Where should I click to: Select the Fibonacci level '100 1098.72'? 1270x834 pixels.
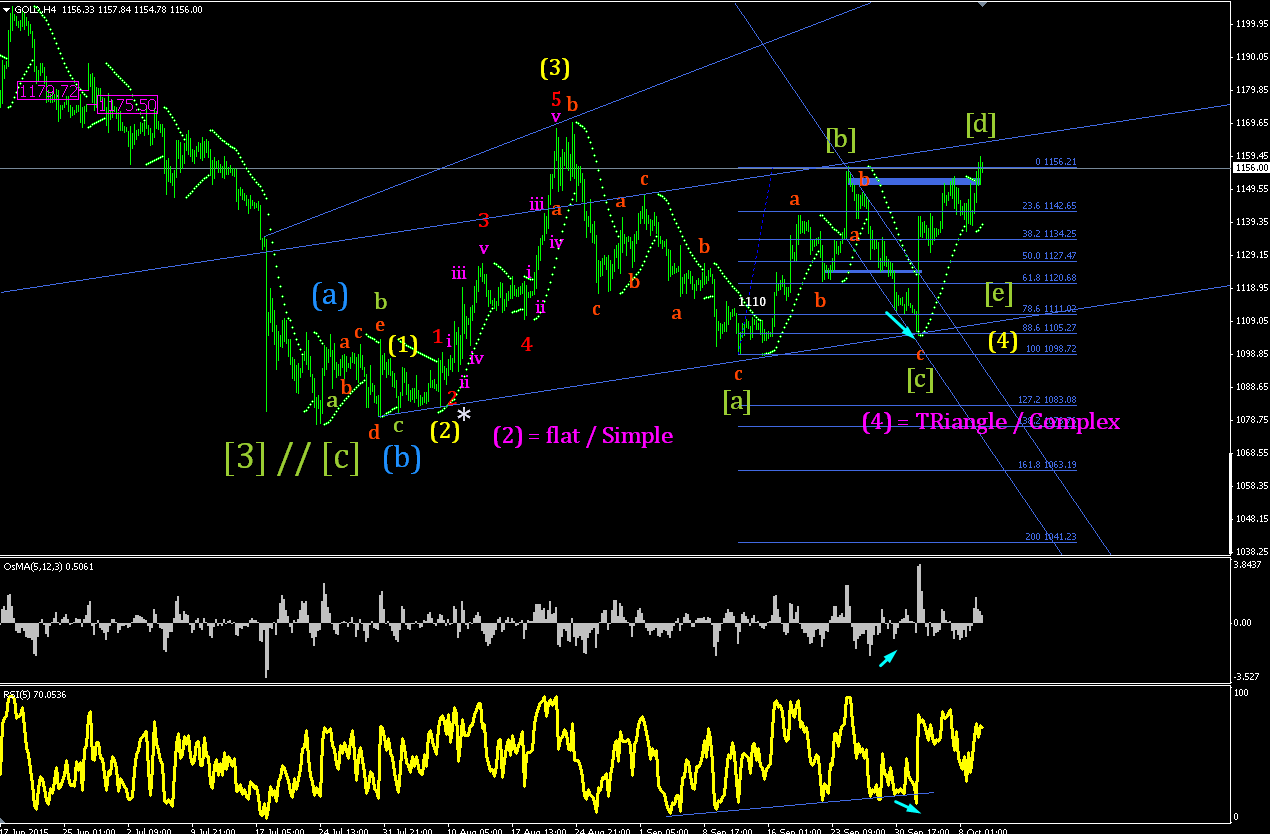point(1051,349)
